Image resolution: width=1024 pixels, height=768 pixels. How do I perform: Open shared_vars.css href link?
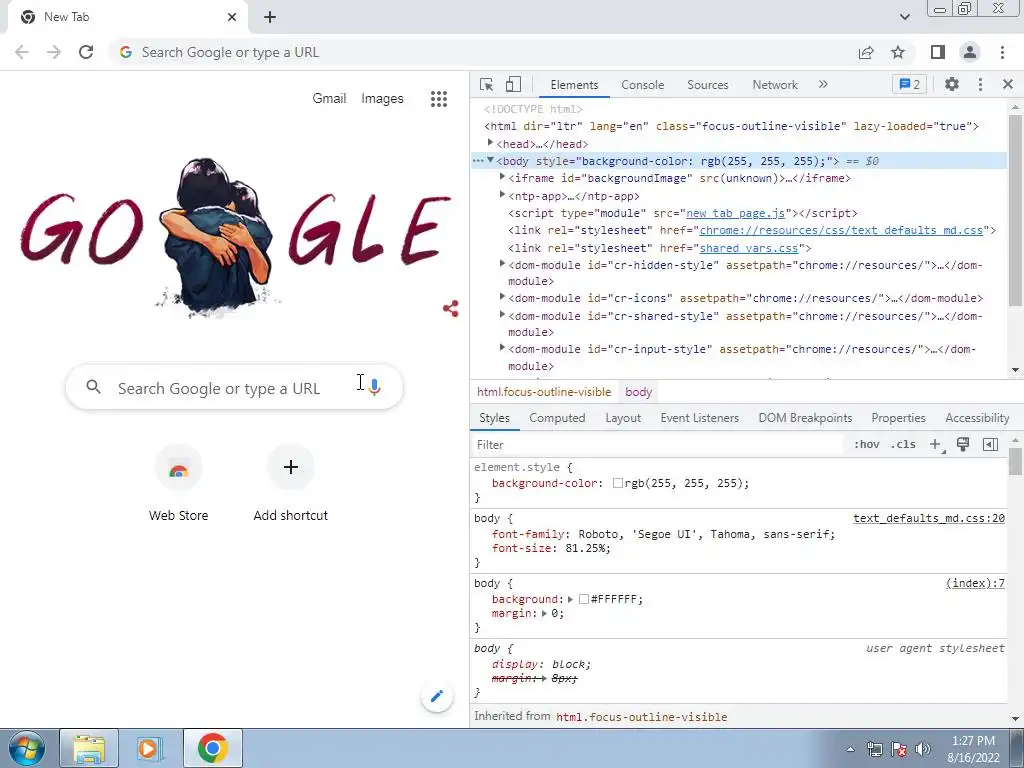748,248
